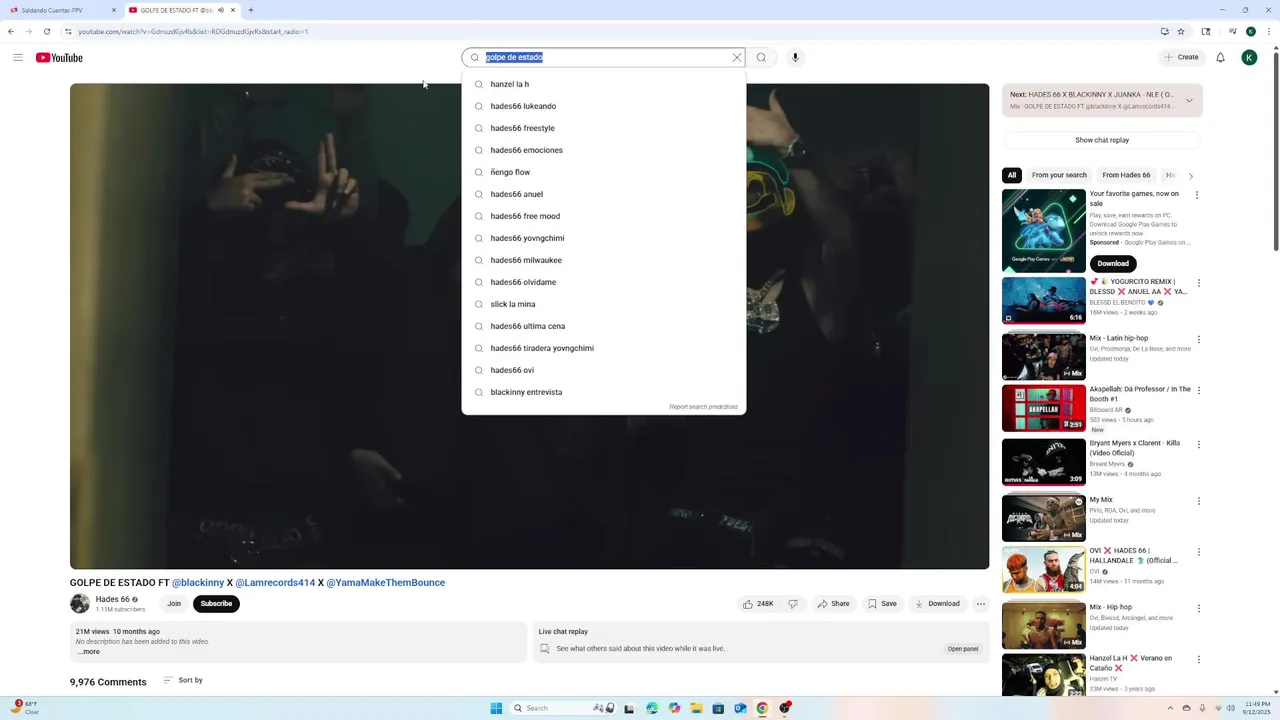The height and width of the screenshot is (720, 1280).
Task: Open the YouTube hamburger guide menu
Action: (x=18, y=57)
